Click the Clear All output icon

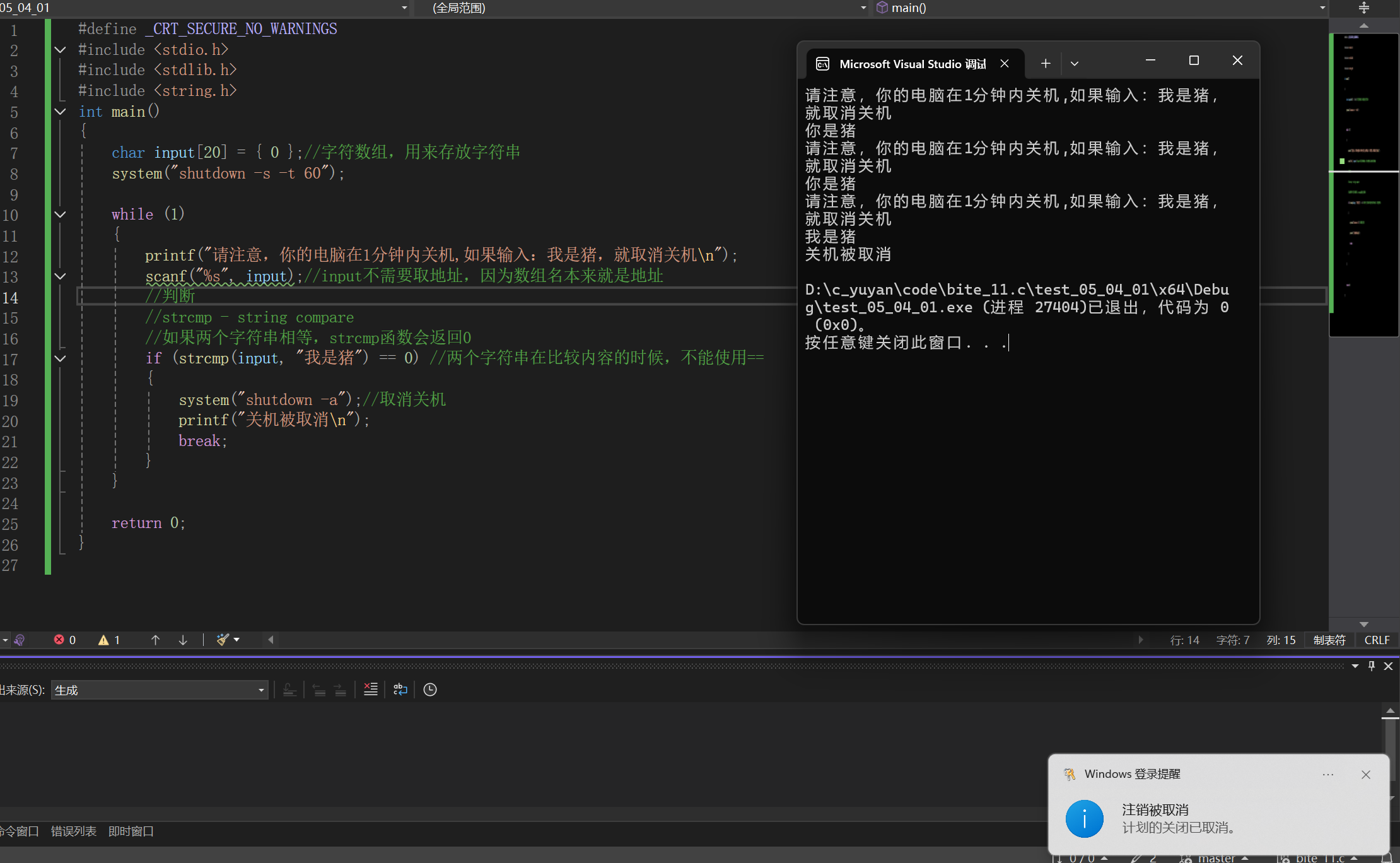point(371,690)
